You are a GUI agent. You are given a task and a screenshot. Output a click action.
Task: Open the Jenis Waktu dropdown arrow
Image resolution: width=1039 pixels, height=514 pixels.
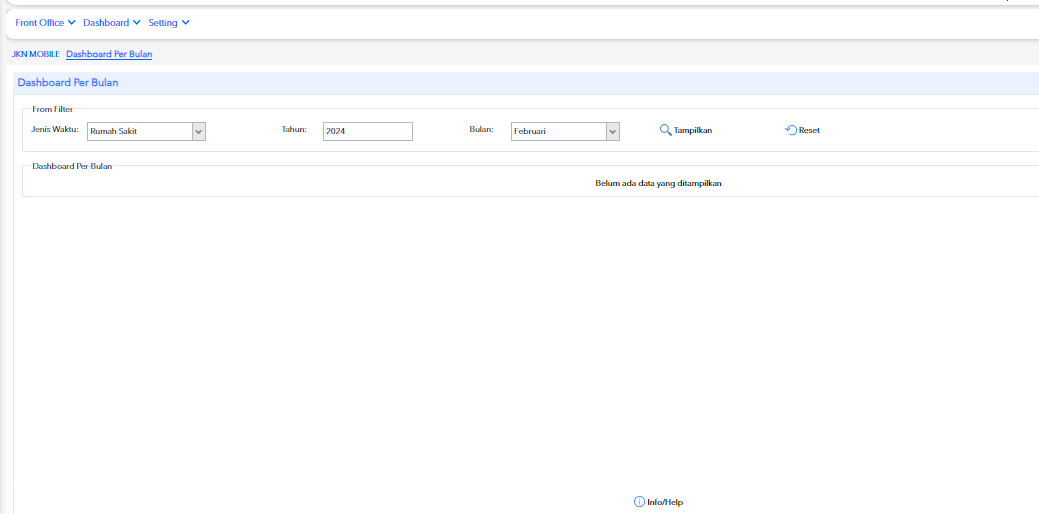pos(199,131)
